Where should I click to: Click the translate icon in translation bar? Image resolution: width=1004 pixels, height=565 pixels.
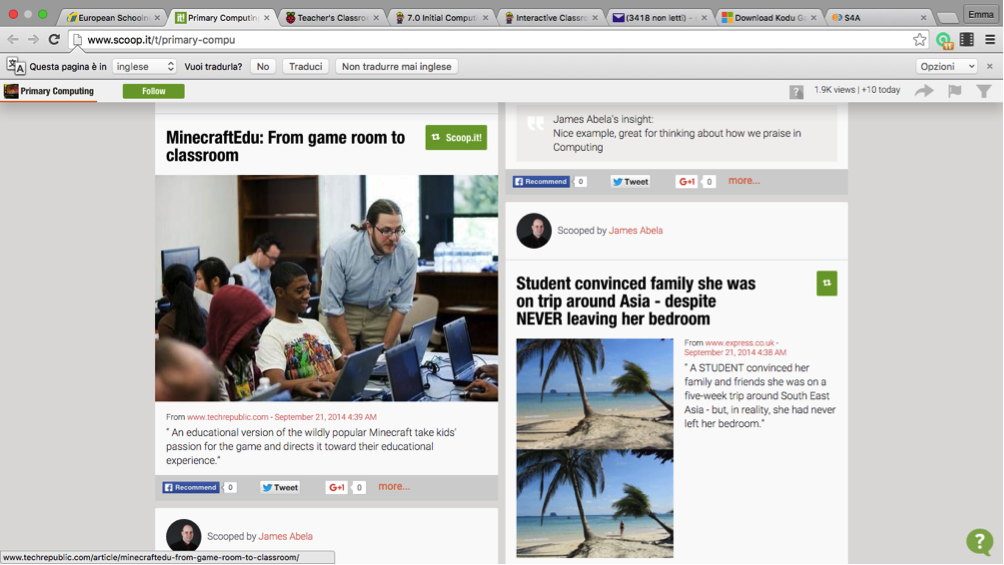coord(15,66)
